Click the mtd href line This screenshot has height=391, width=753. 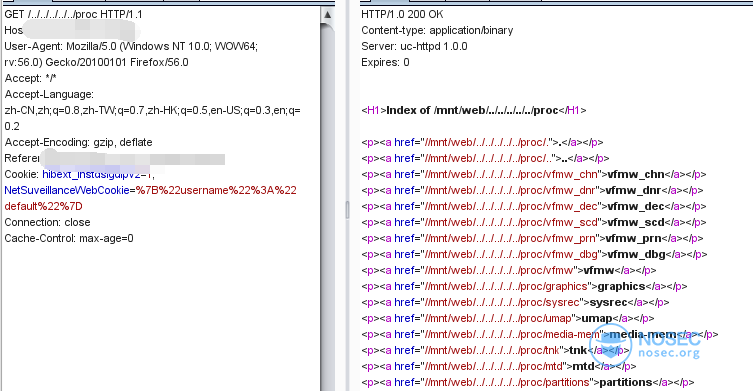[x=498, y=367]
